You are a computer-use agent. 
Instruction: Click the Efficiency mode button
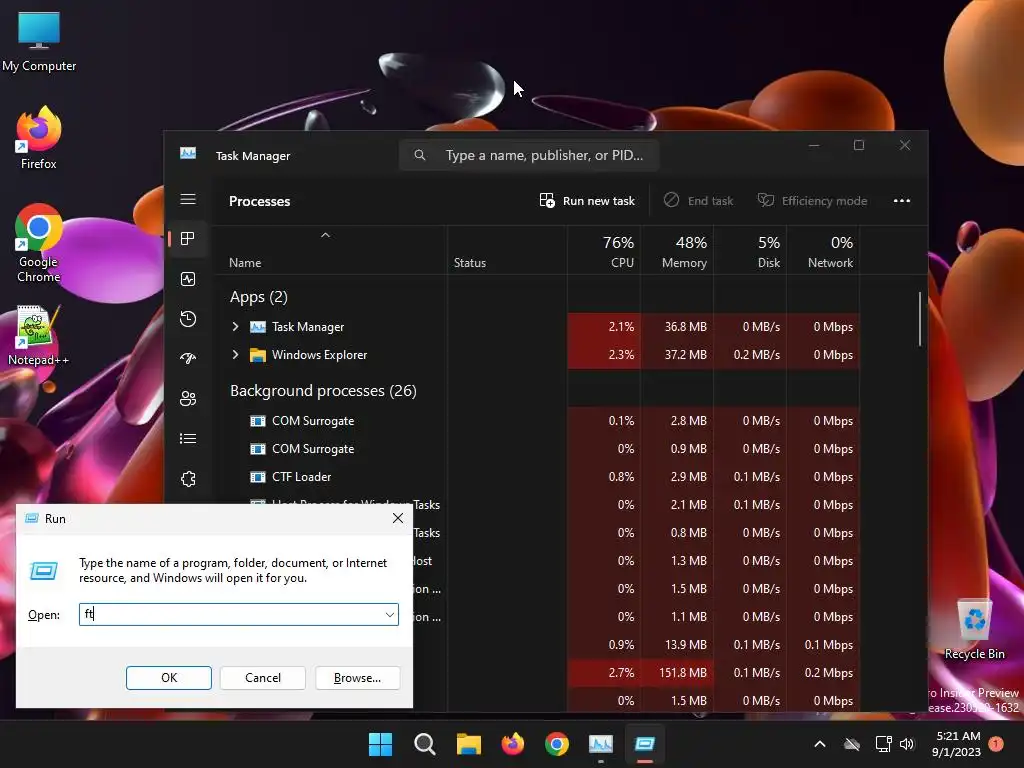point(812,201)
